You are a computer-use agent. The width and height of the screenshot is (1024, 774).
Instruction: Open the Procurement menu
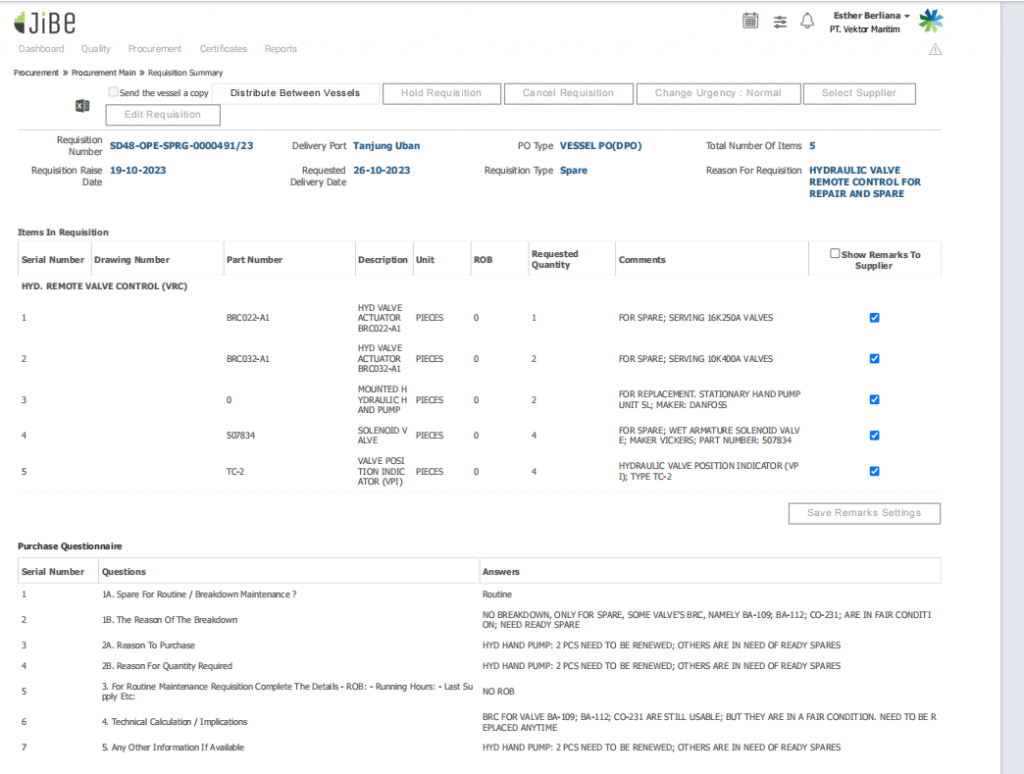155,49
